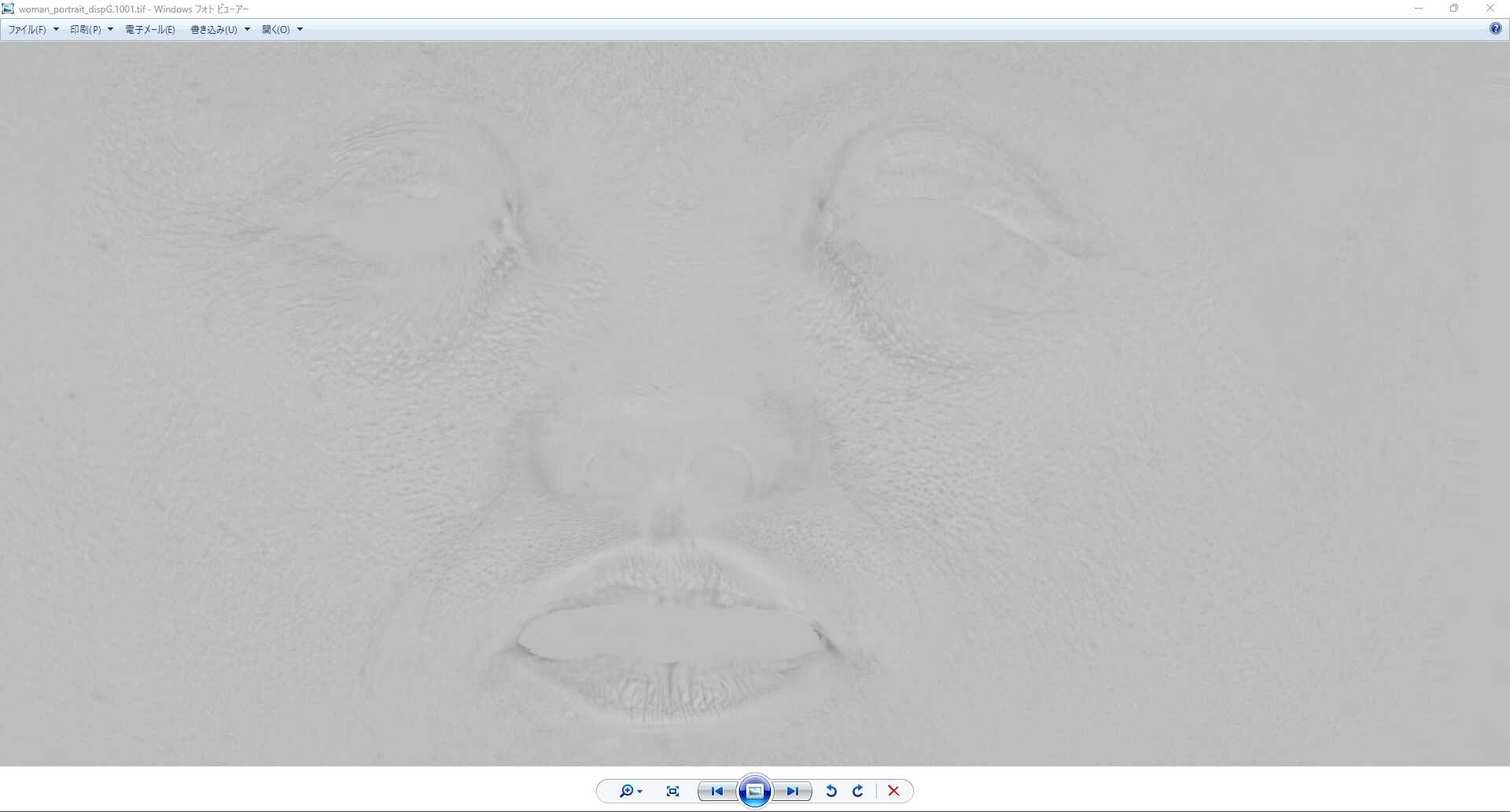Viewport: 1510px width, 812px height.
Task: Expand the 印刷(P) print dropdown
Action: pos(91,30)
